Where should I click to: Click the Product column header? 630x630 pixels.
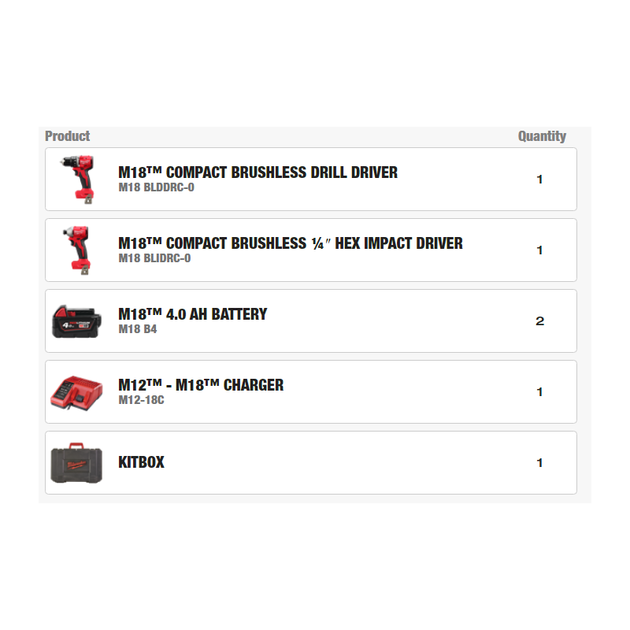click(x=67, y=136)
